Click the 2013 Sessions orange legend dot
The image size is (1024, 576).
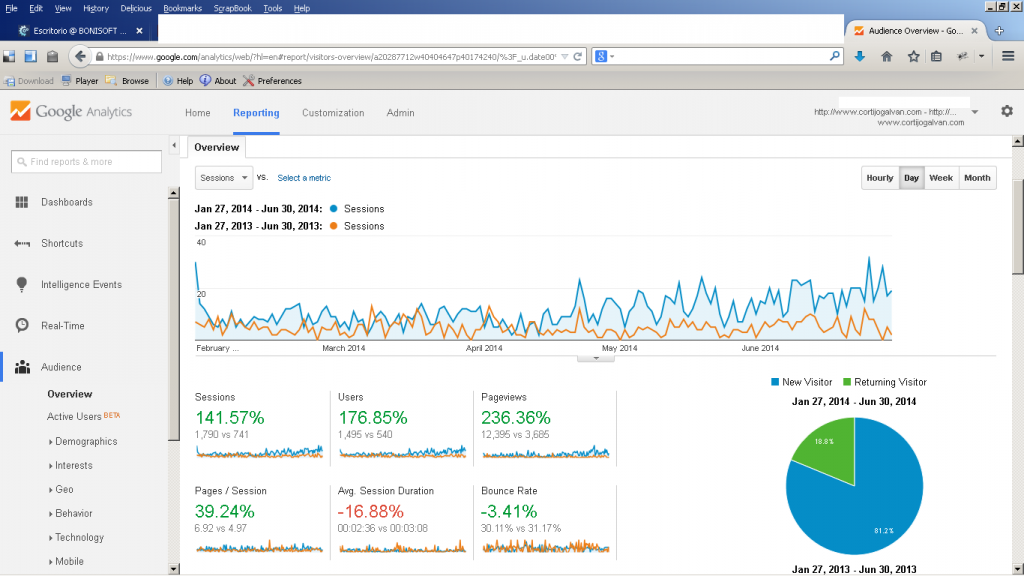334,226
